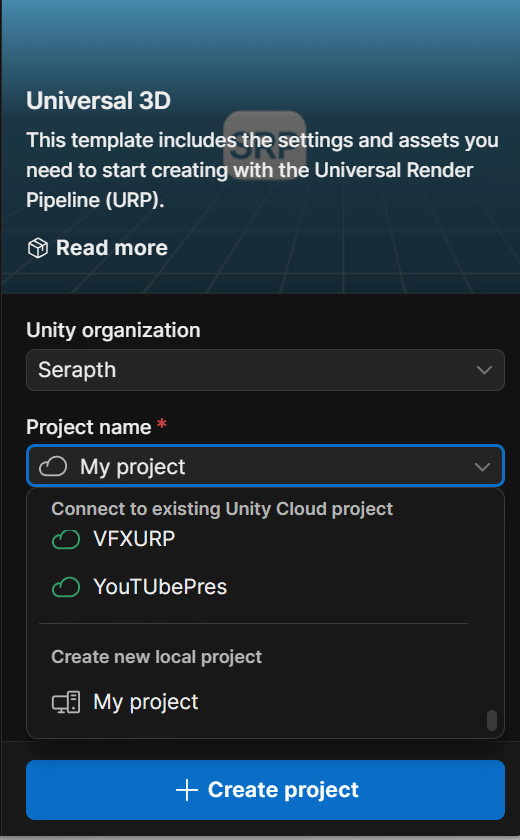The height and width of the screenshot is (840, 520).
Task: Click the plus icon on Create project button
Action: 187,790
